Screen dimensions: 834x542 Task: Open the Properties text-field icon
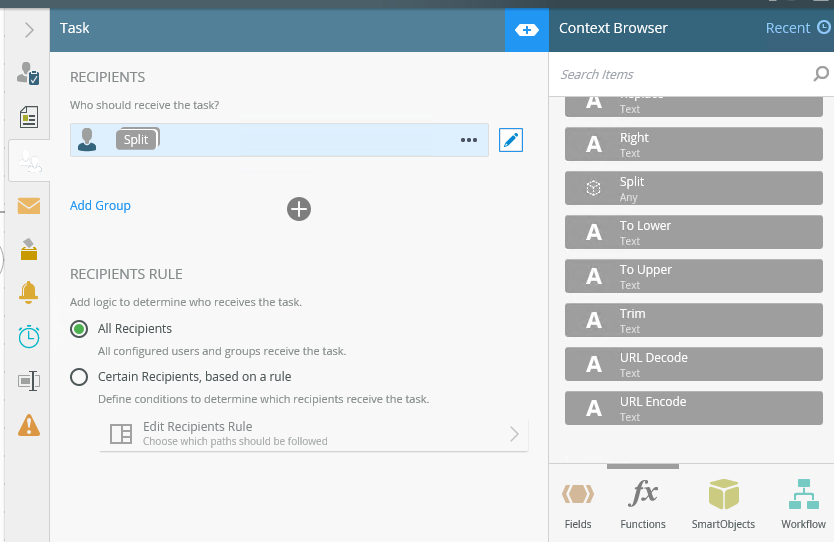pyautogui.click(x=29, y=381)
